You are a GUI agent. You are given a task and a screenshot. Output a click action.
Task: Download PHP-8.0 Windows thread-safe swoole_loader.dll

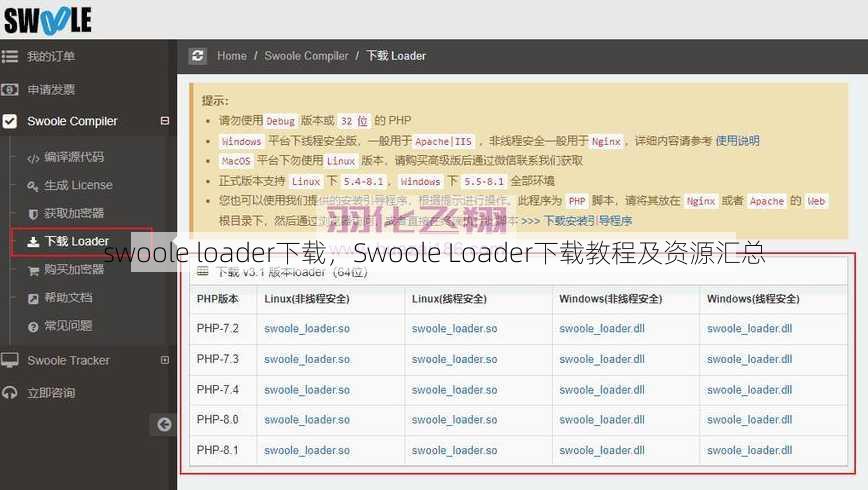(750, 420)
